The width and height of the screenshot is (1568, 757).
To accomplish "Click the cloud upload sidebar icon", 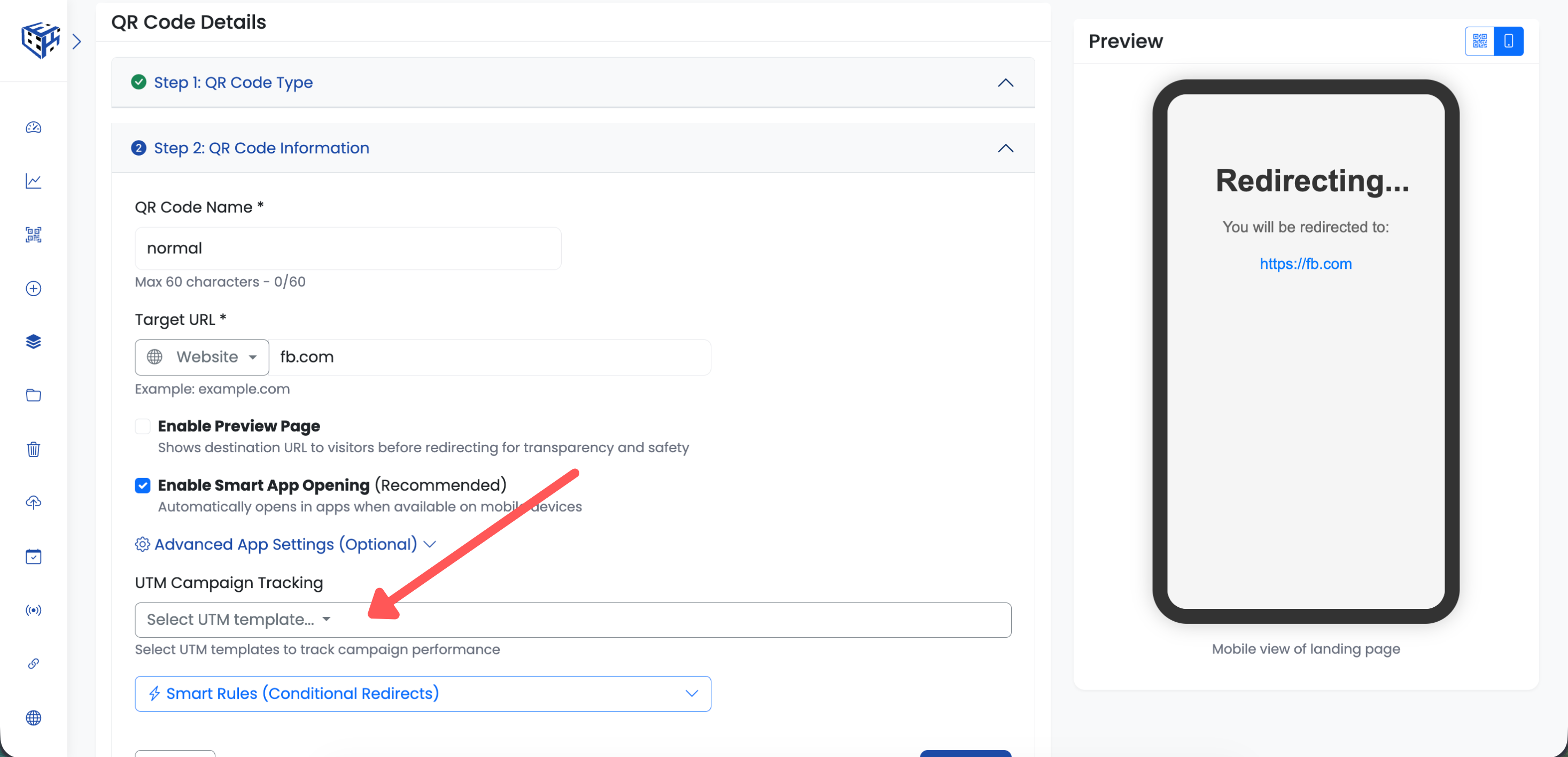I will 34,503.
